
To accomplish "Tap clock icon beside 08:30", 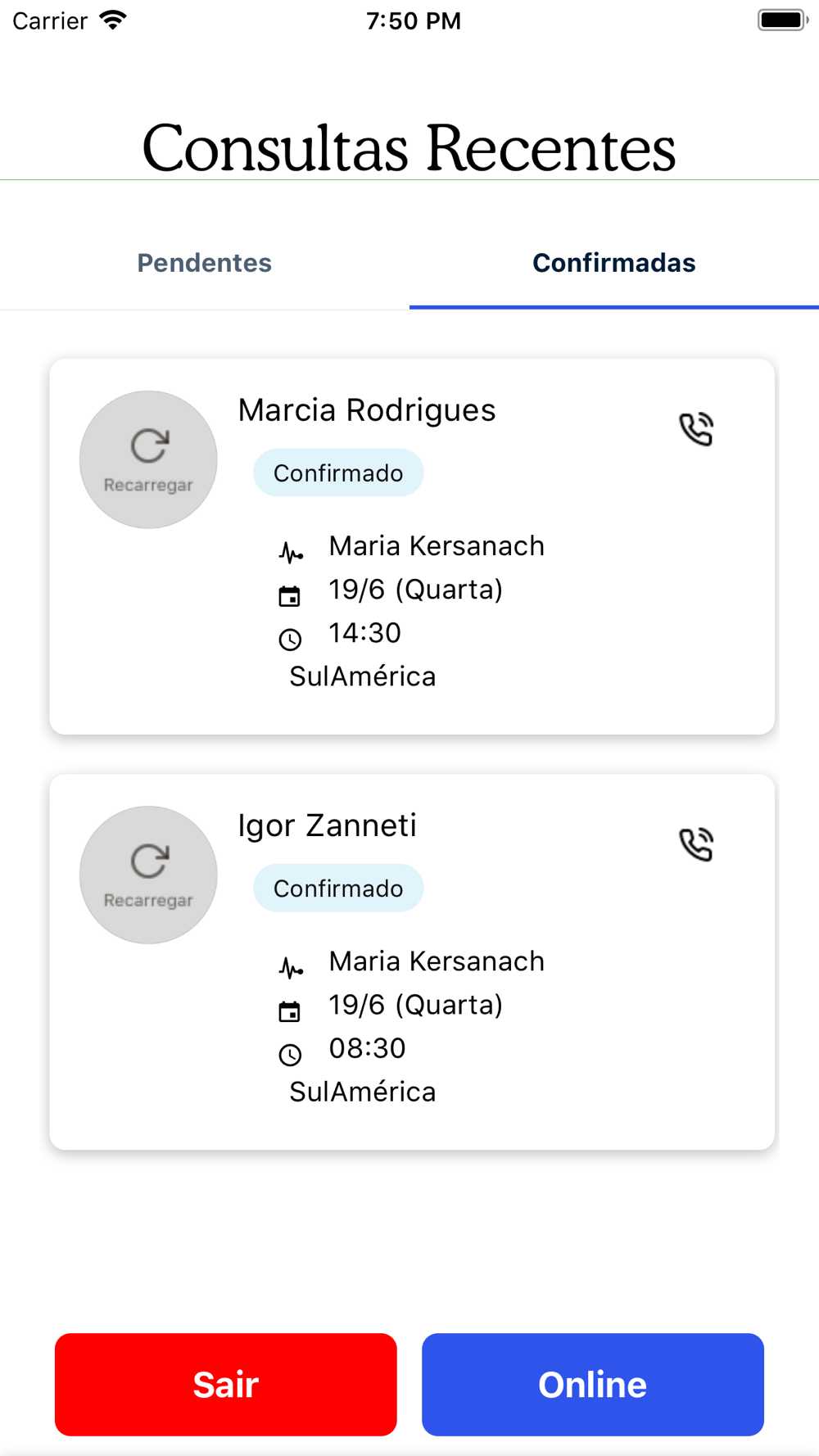I will (290, 1055).
